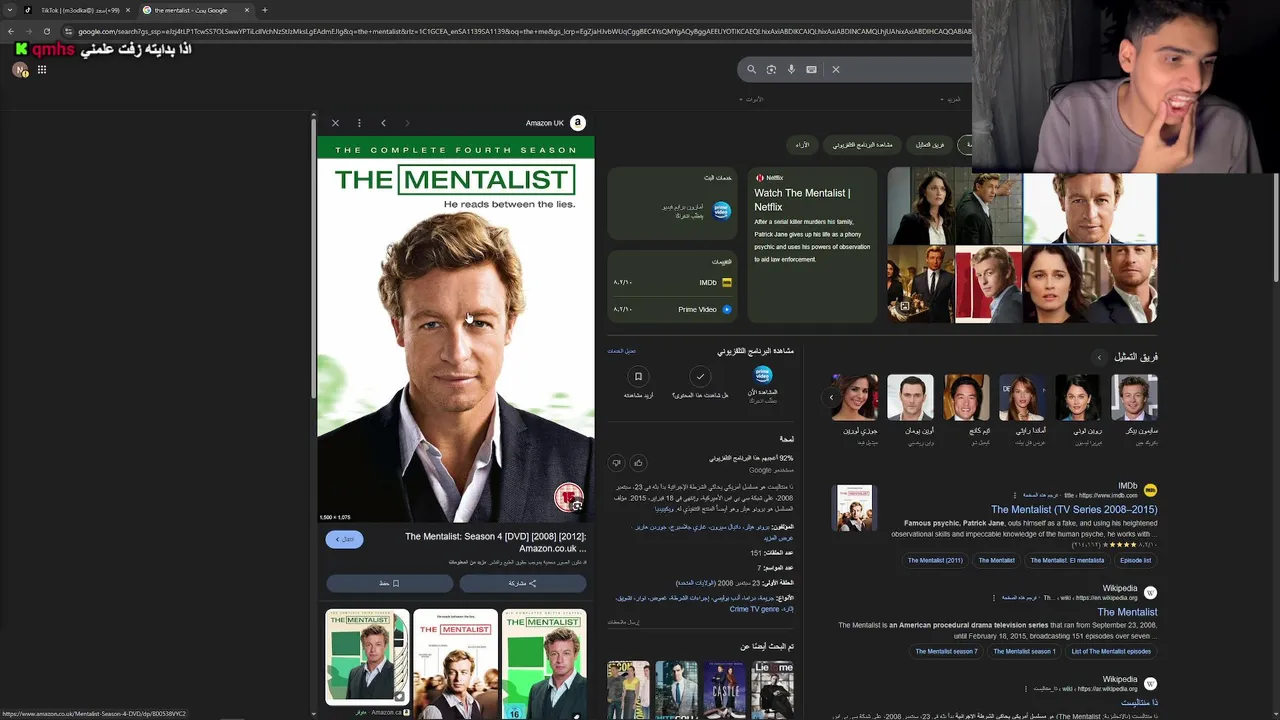Open The Mentalist IMDb result title

point(1074,510)
